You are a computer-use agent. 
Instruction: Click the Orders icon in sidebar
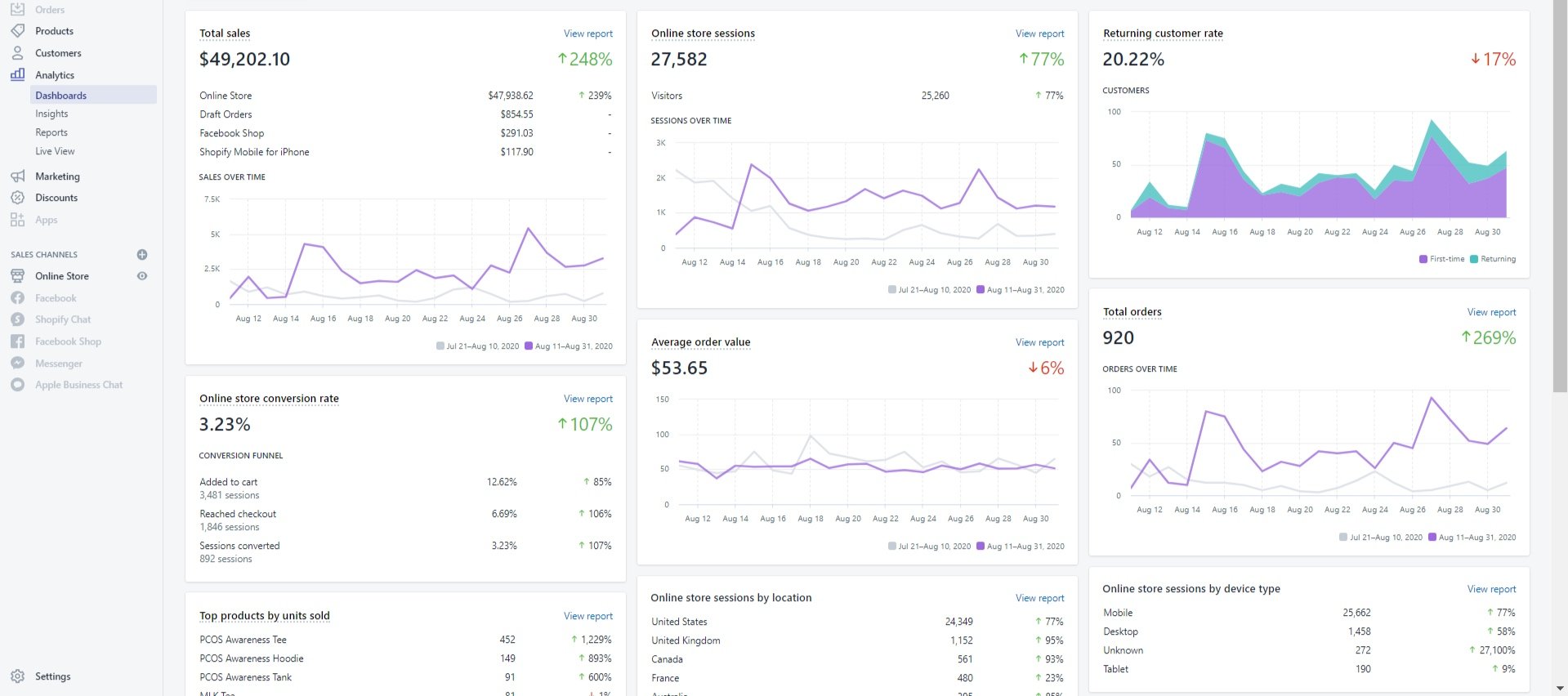point(17,9)
